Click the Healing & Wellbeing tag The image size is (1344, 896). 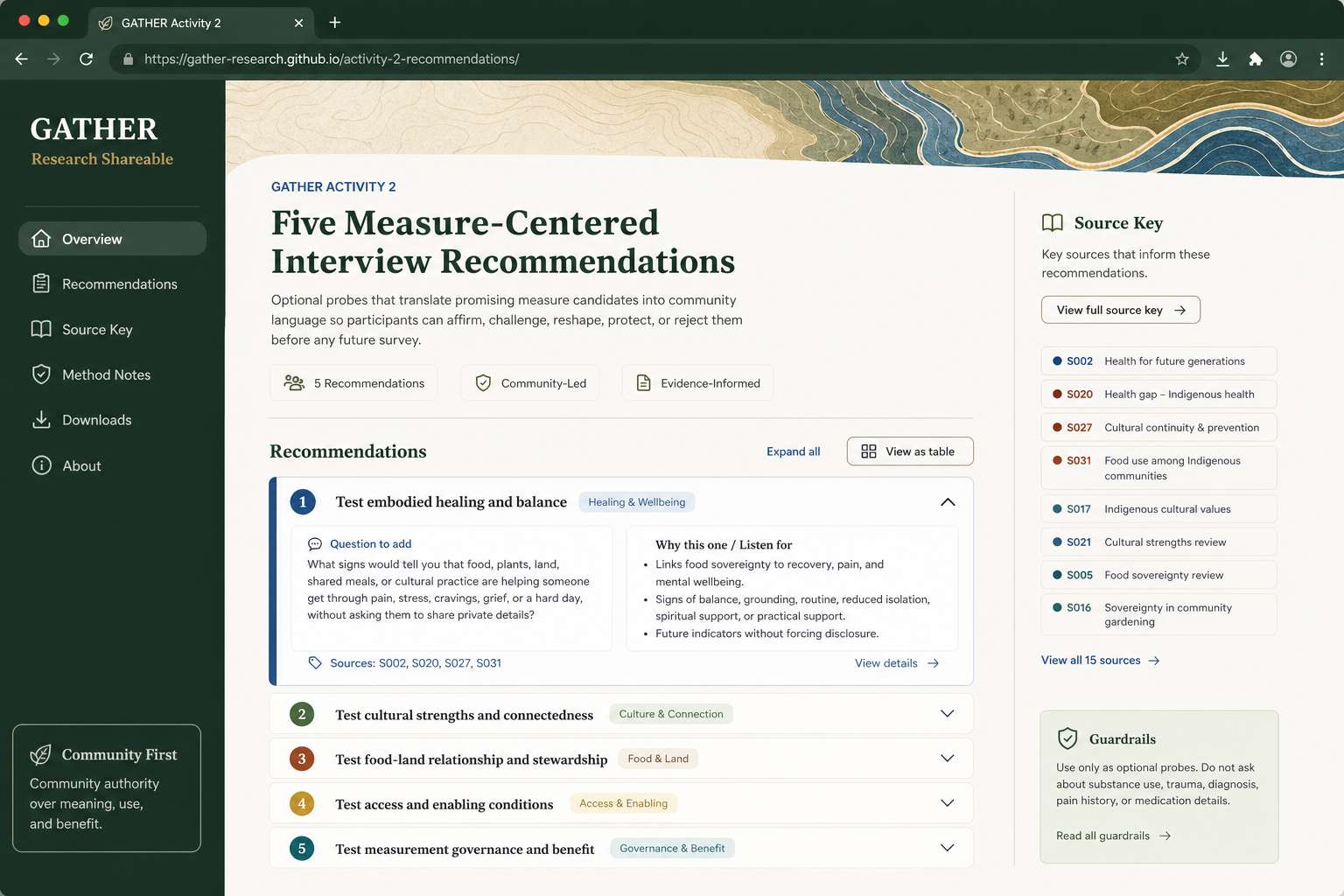[637, 502]
